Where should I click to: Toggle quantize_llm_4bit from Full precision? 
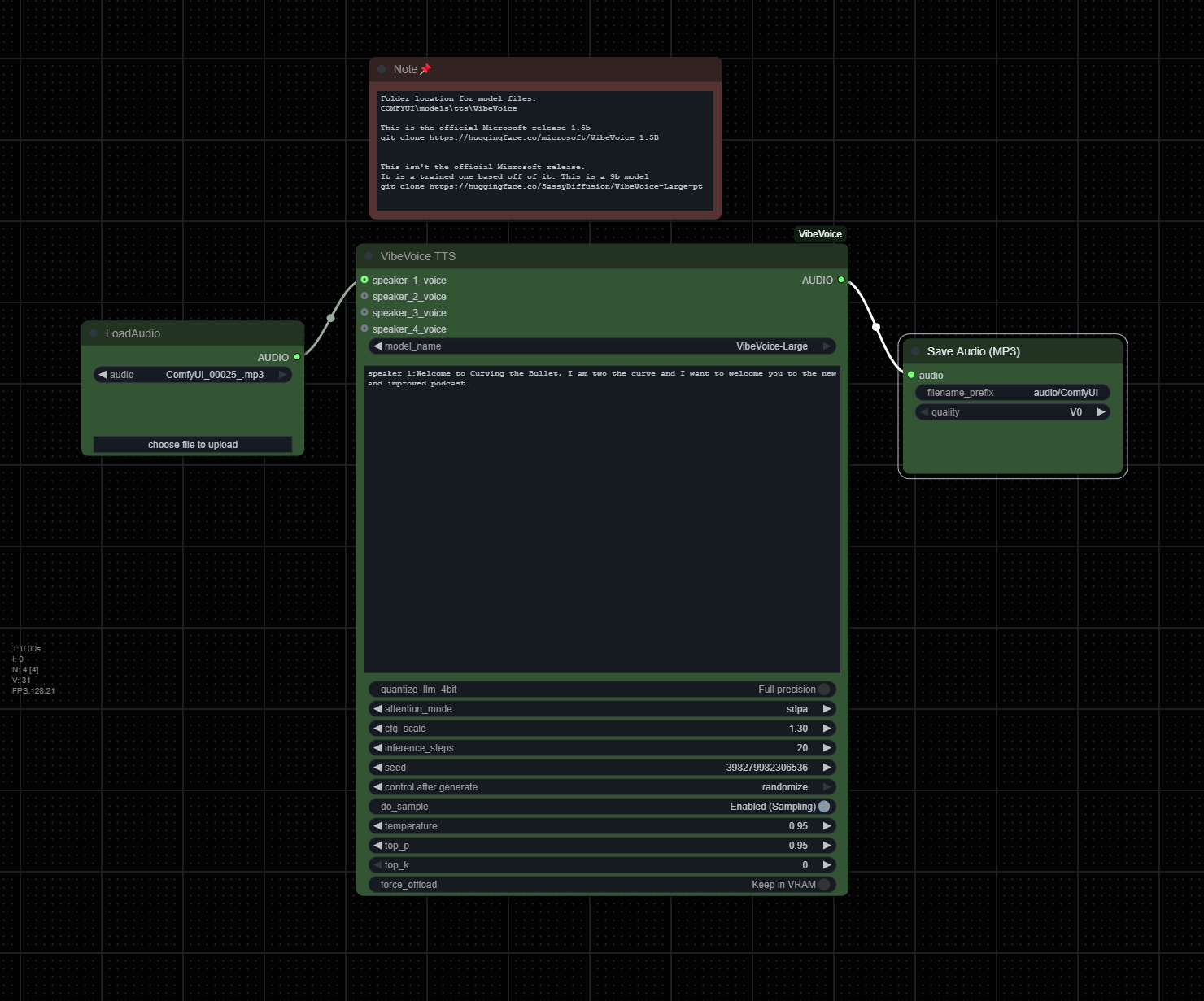tap(824, 690)
